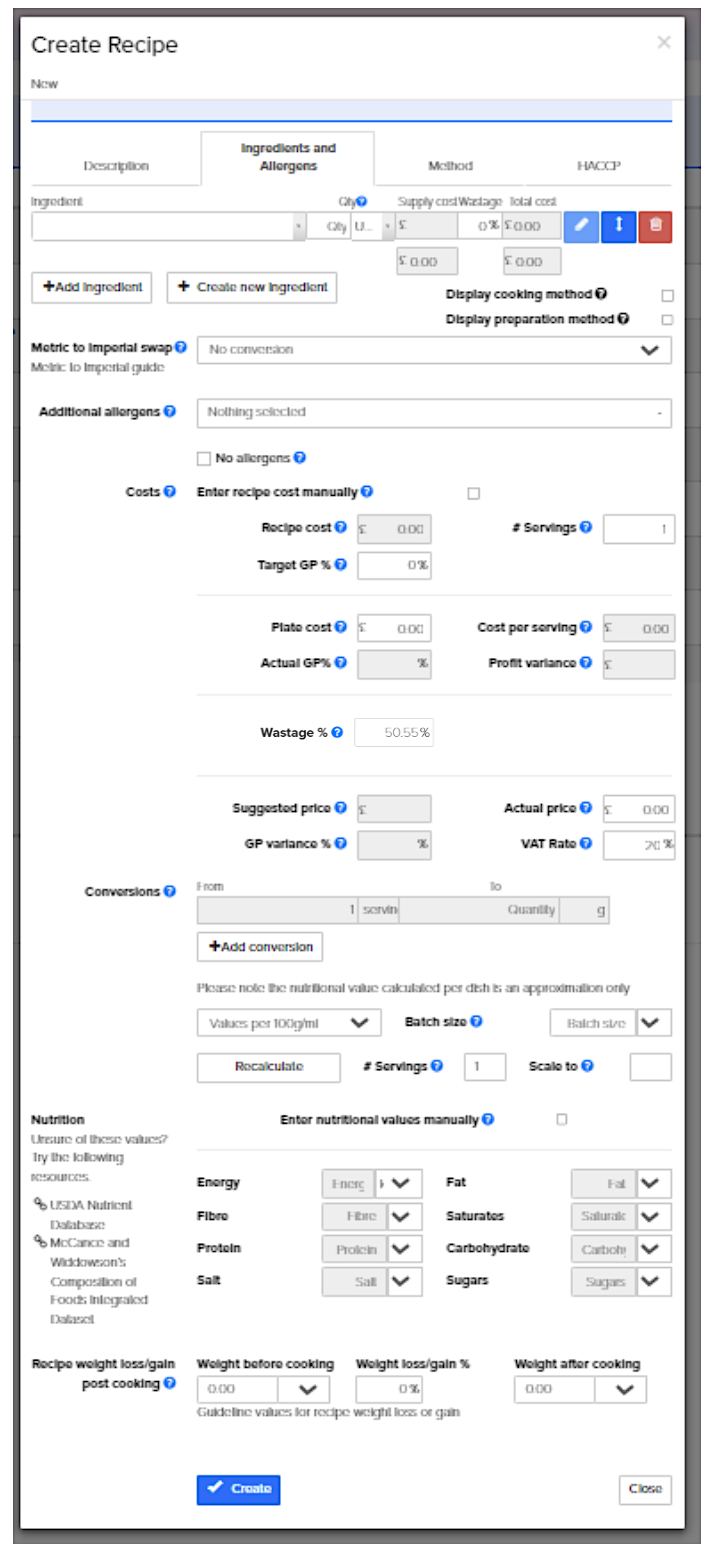Switch to the Method tab
The width and height of the screenshot is (704, 1544).
pos(451,166)
